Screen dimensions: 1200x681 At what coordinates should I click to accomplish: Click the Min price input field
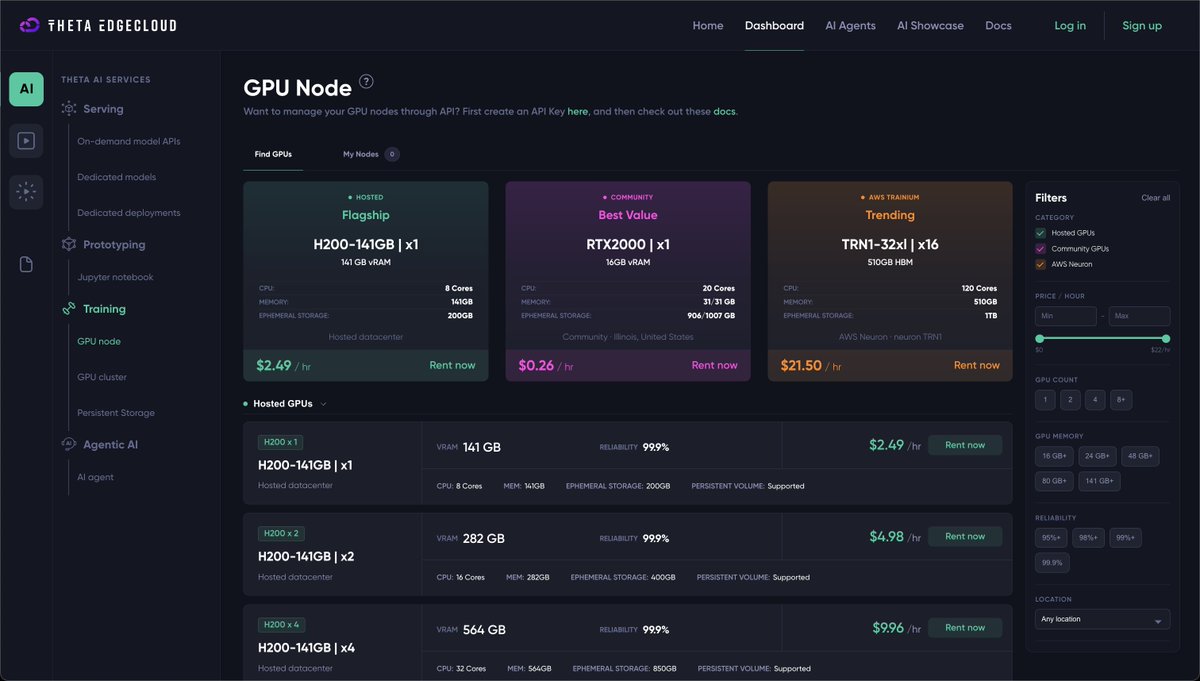click(1066, 316)
